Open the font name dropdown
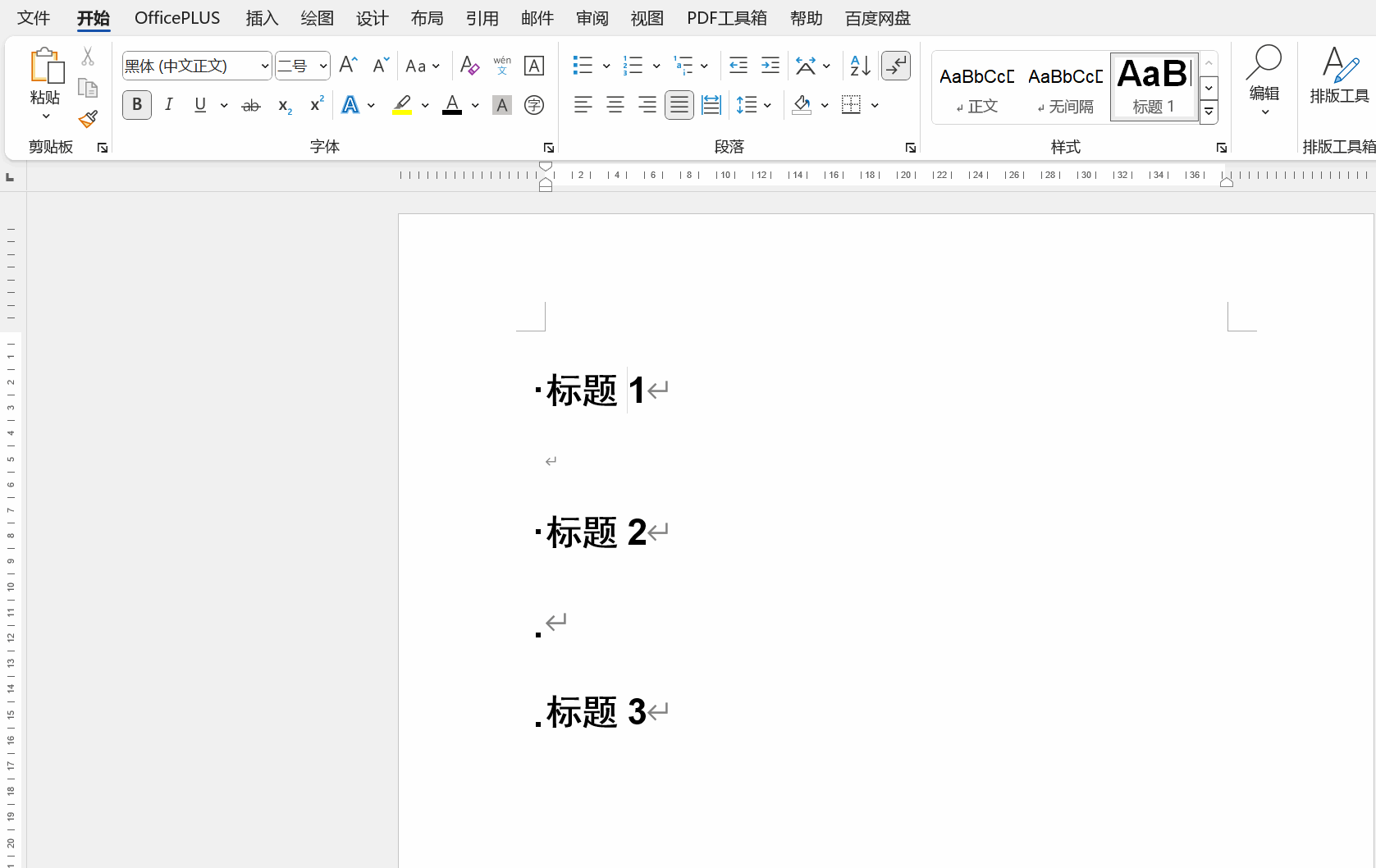This screenshot has height=868, width=1376. [x=264, y=66]
